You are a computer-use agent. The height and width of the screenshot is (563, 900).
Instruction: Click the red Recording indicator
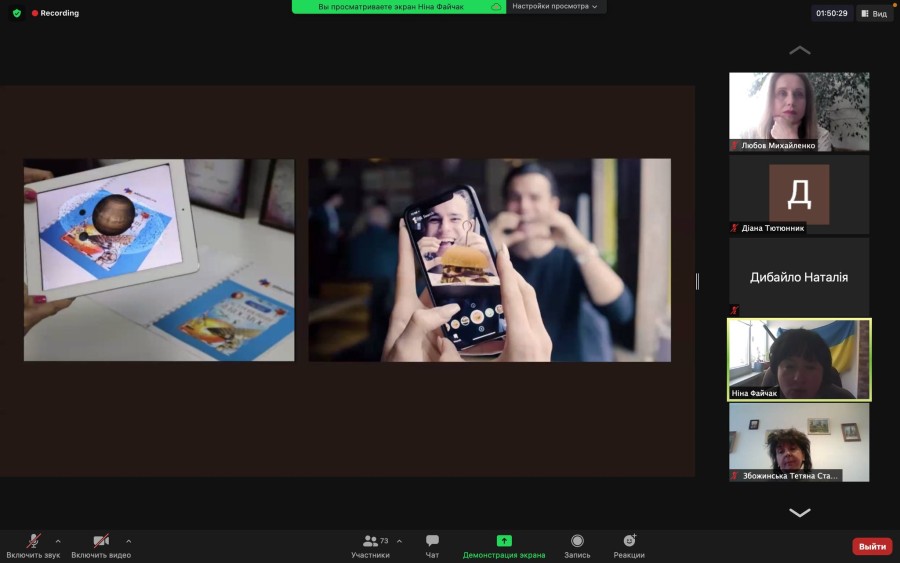[55, 13]
